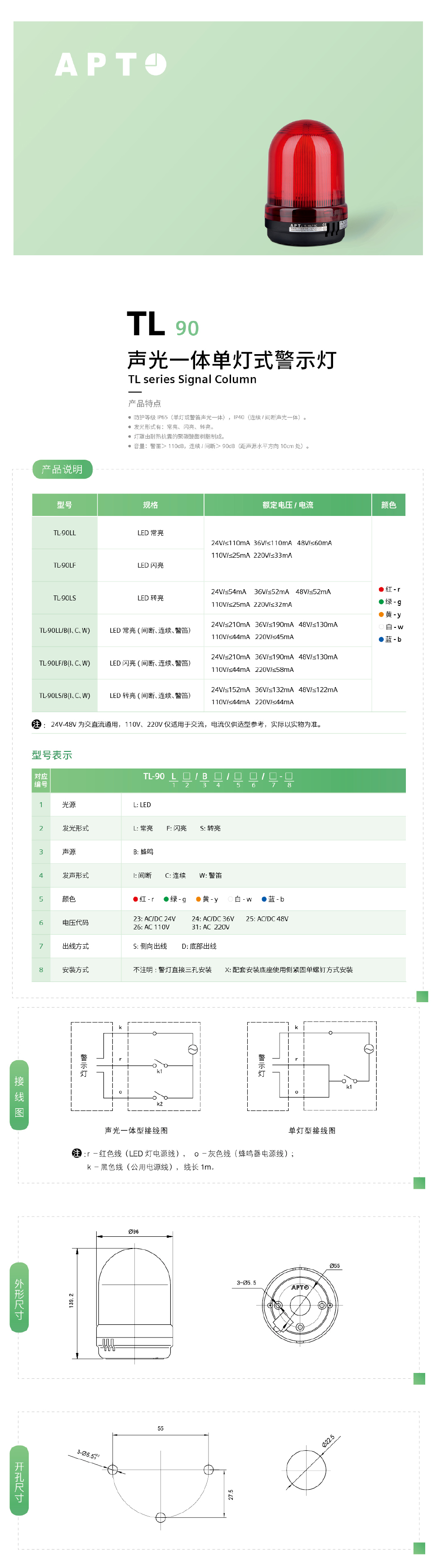Click the red warning light product photo
This screenshot has height=1568, width=436.
306,182
